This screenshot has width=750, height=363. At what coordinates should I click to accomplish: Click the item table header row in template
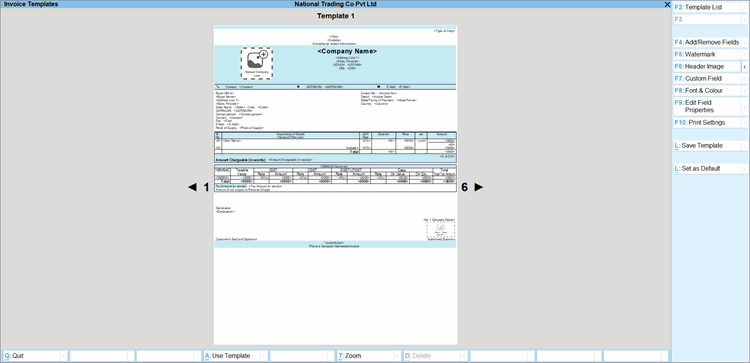pyautogui.click(x=335, y=135)
